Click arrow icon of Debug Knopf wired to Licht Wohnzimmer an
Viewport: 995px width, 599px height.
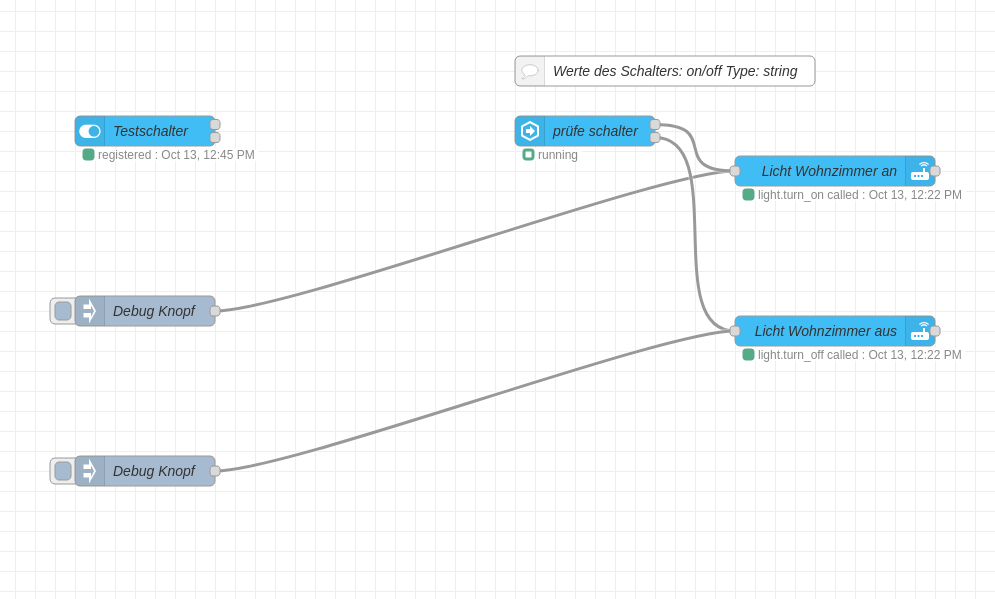click(x=90, y=311)
